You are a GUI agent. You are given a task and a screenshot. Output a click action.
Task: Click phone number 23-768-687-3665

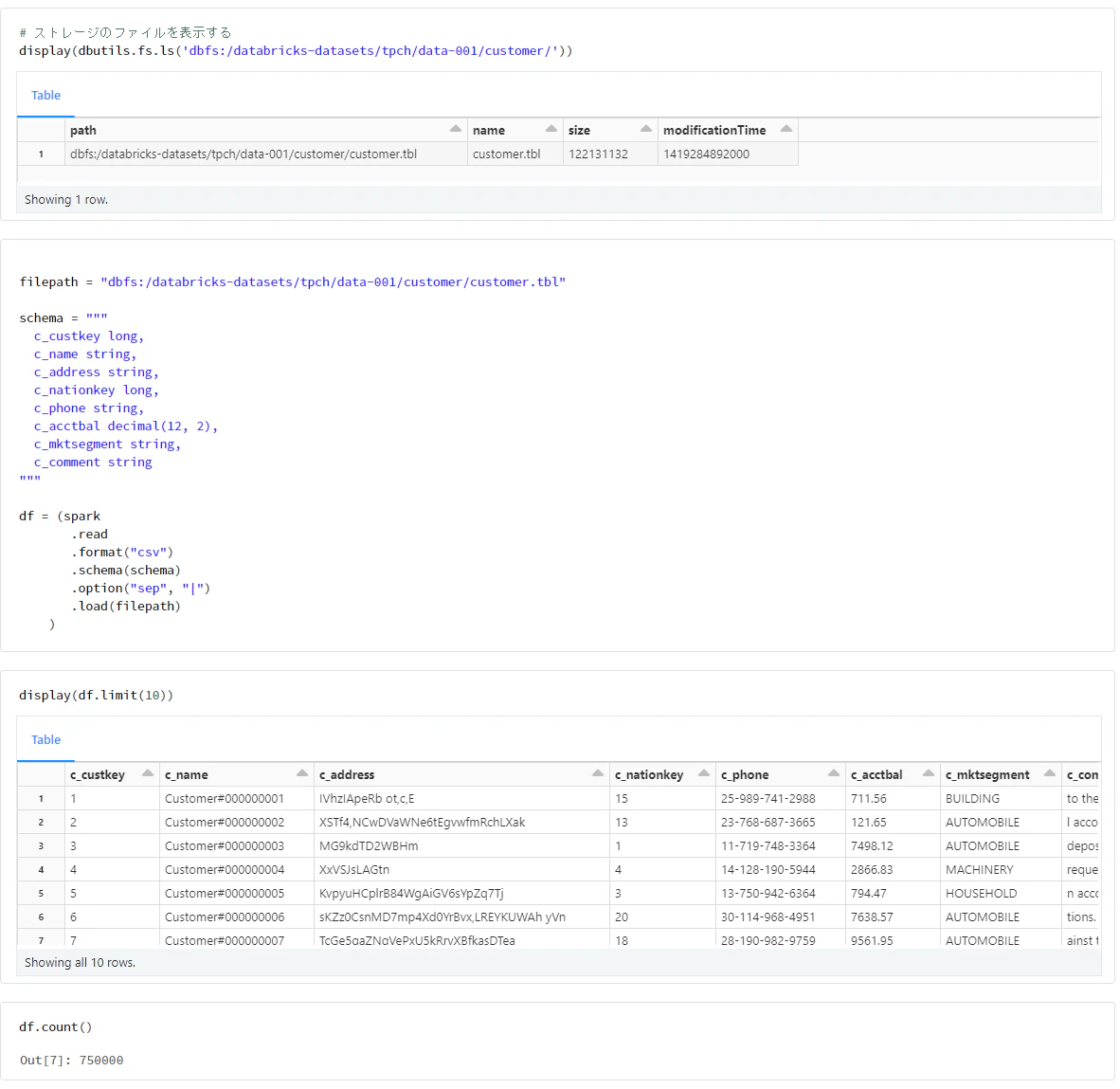[x=780, y=822]
